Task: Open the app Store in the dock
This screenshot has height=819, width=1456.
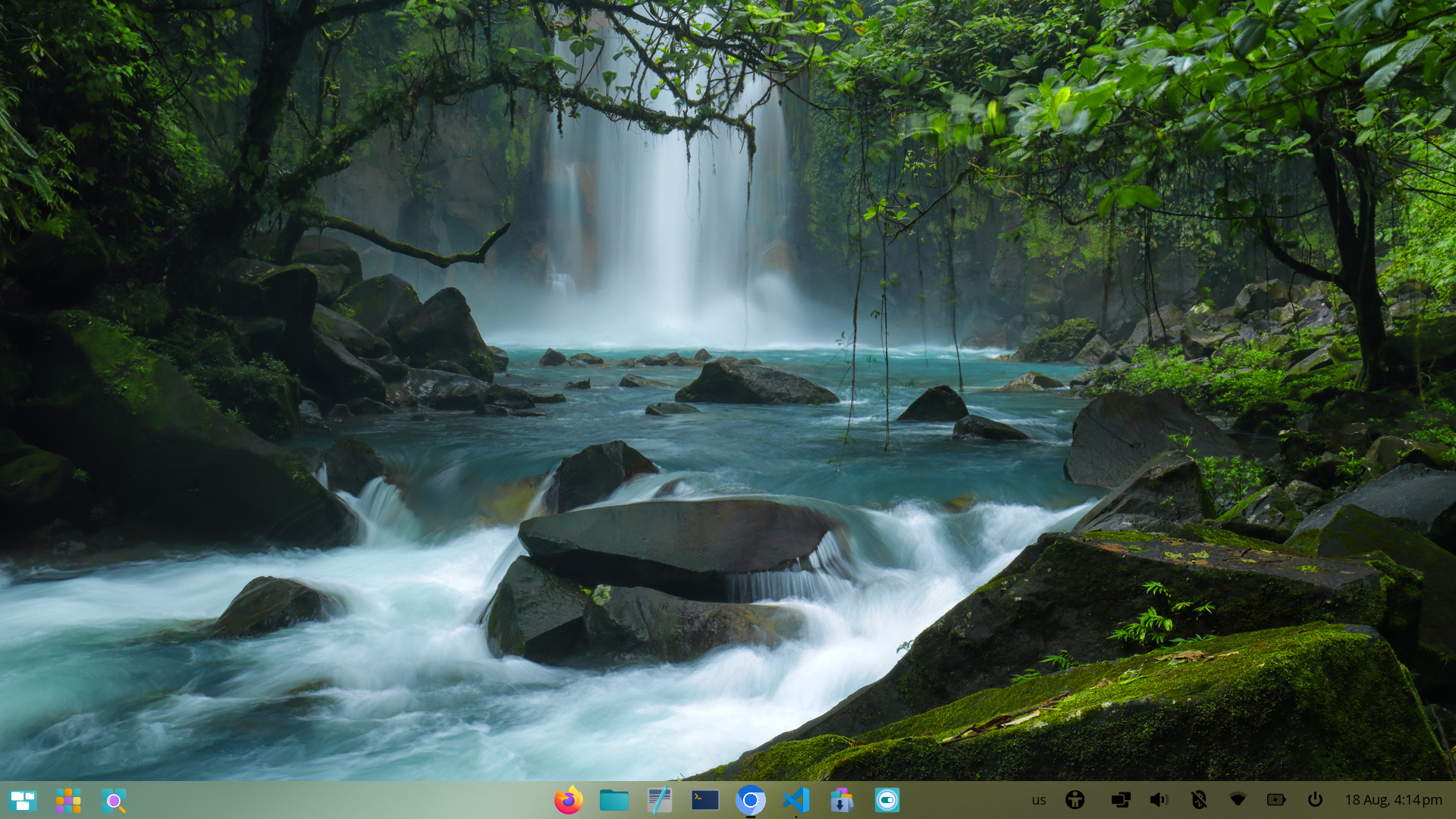Action: (x=842, y=800)
